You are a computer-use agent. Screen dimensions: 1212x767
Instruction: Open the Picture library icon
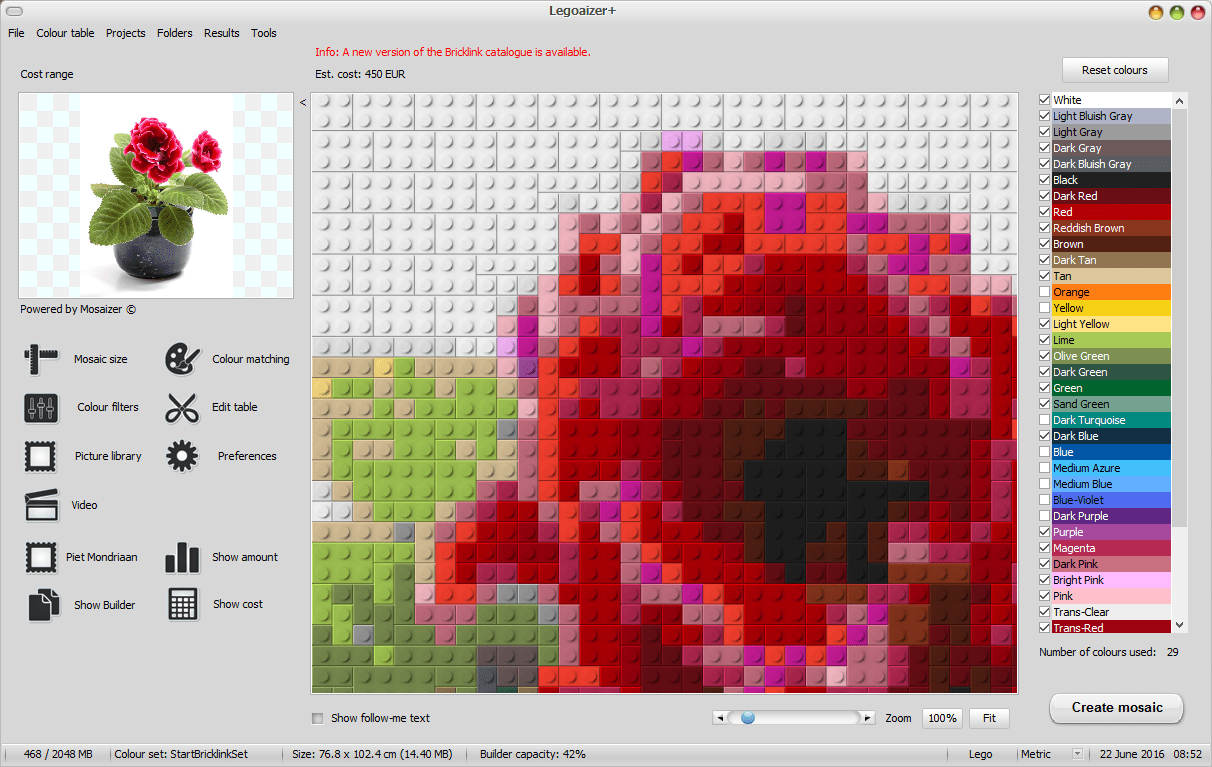(42, 456)
